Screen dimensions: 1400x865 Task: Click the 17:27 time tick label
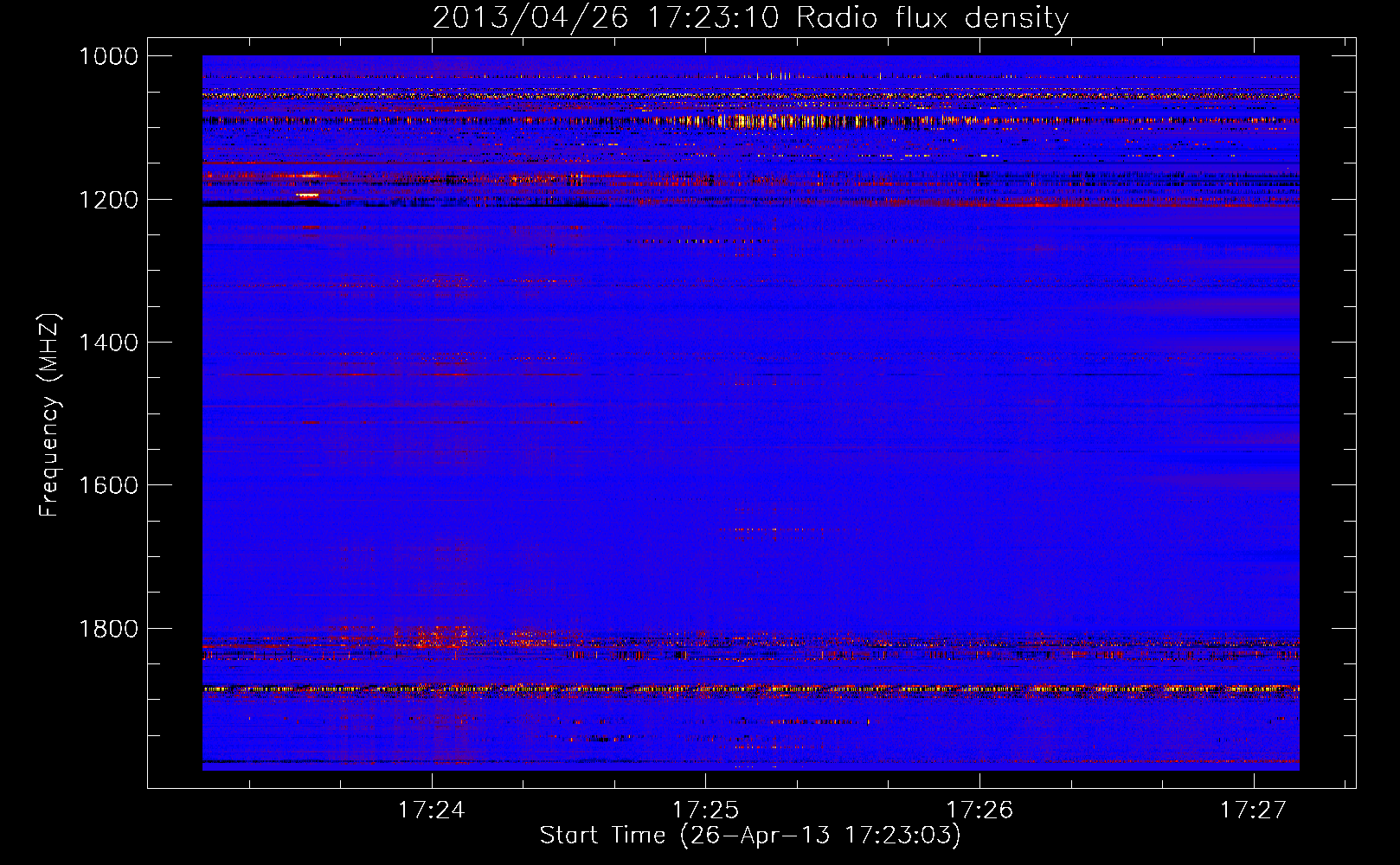1254,810
